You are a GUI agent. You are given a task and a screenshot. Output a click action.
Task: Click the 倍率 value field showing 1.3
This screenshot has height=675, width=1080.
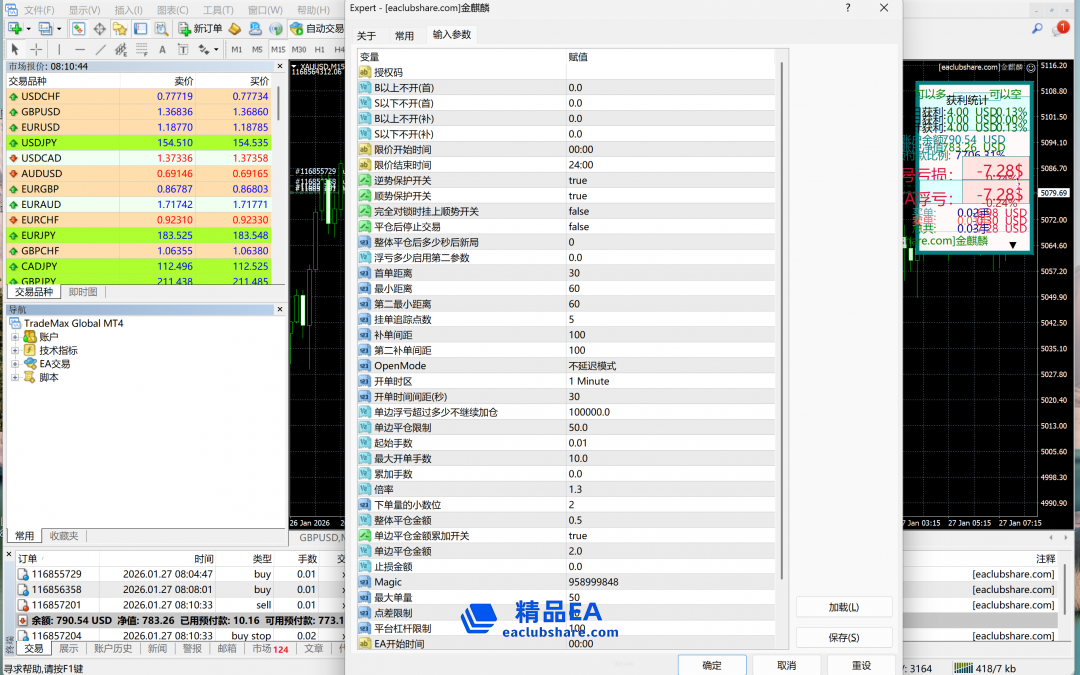(576, 490)
